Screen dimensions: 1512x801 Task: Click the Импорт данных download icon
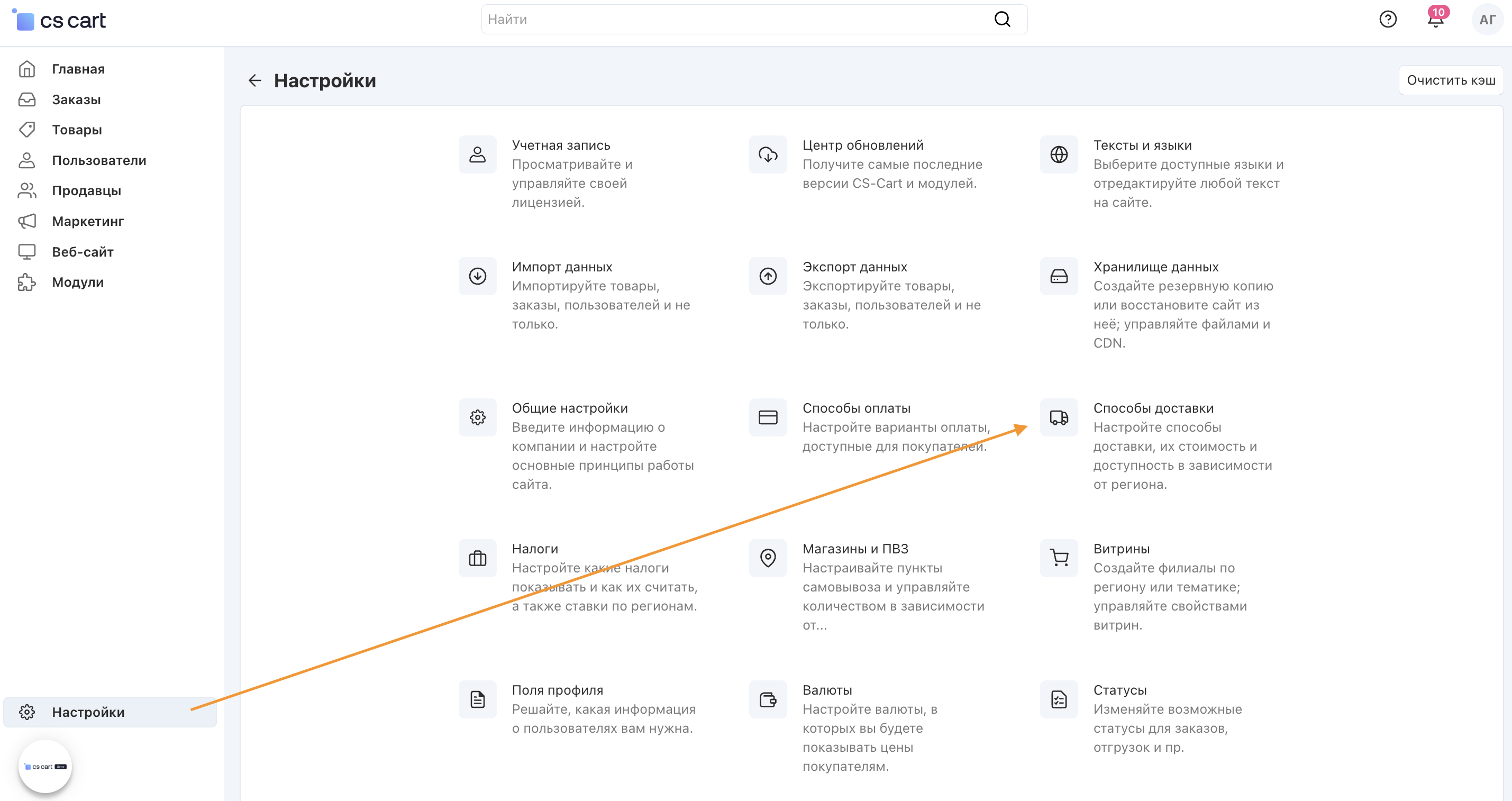477,276
